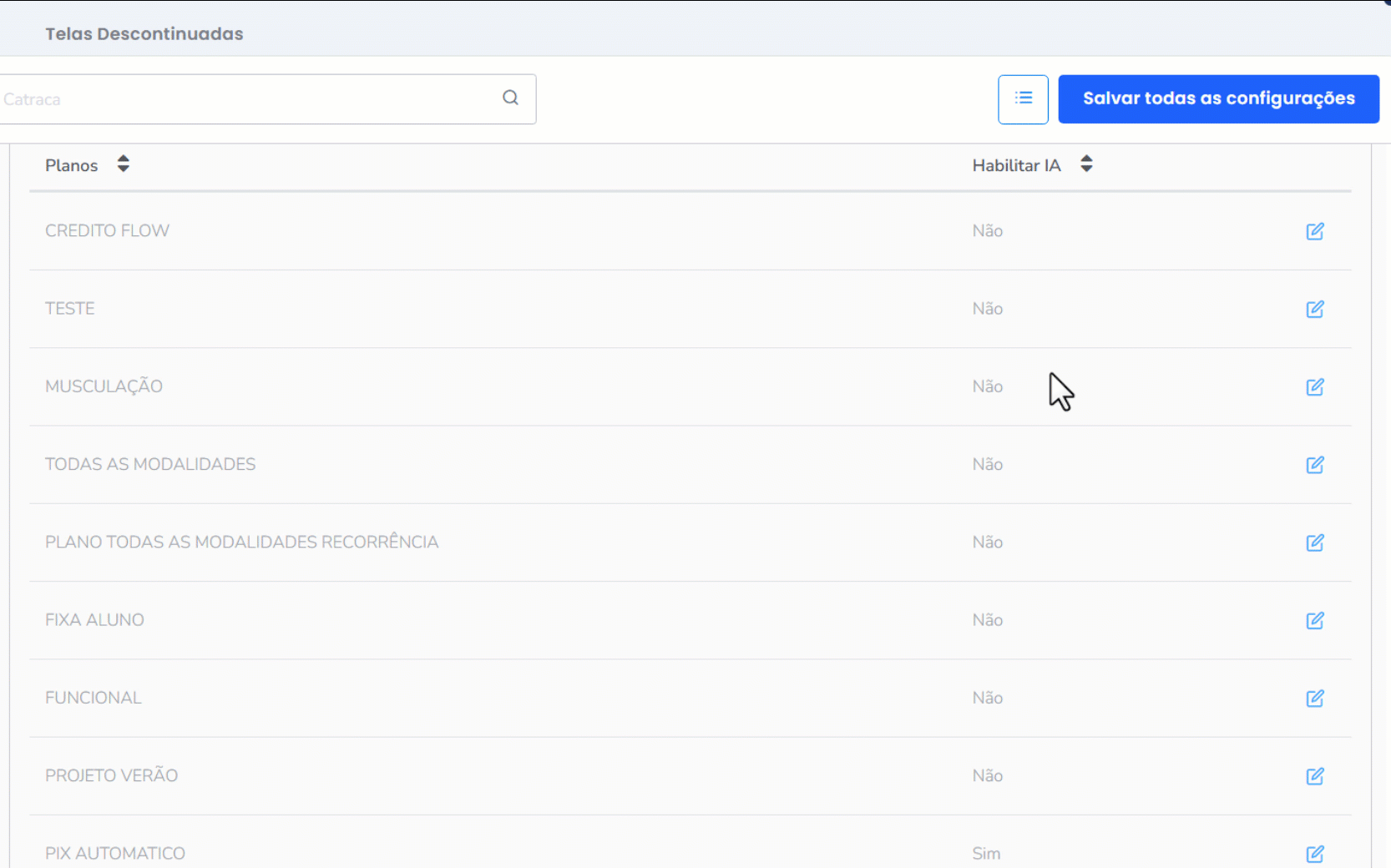Open edit for PROJETO VERÃO plan
The width and height of the screenshot is (1391, 868).
pyautogui.click(x=1314, y=776)
